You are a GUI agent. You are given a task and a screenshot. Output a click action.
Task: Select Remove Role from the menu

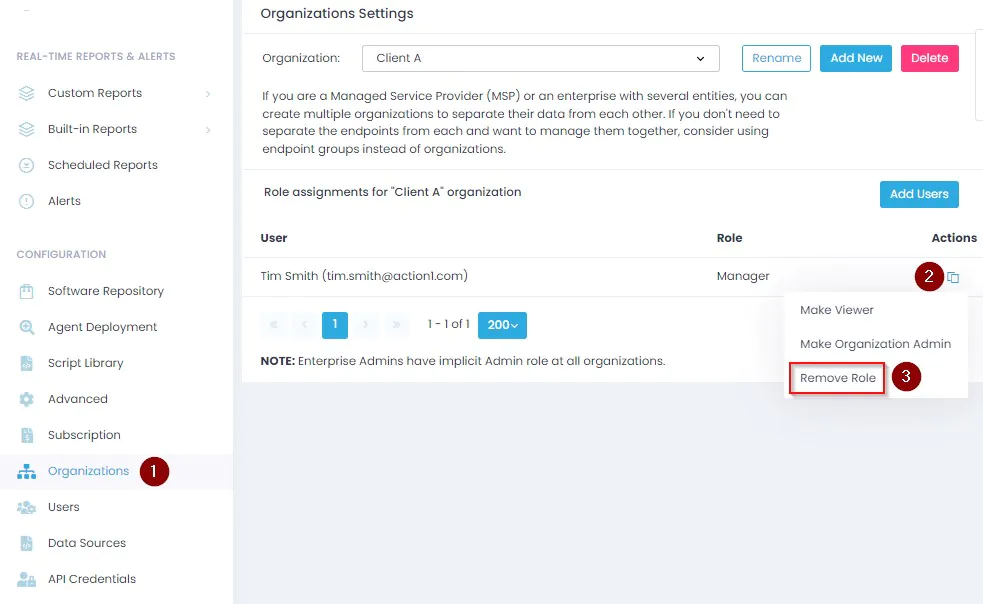(x=838, y=378)
